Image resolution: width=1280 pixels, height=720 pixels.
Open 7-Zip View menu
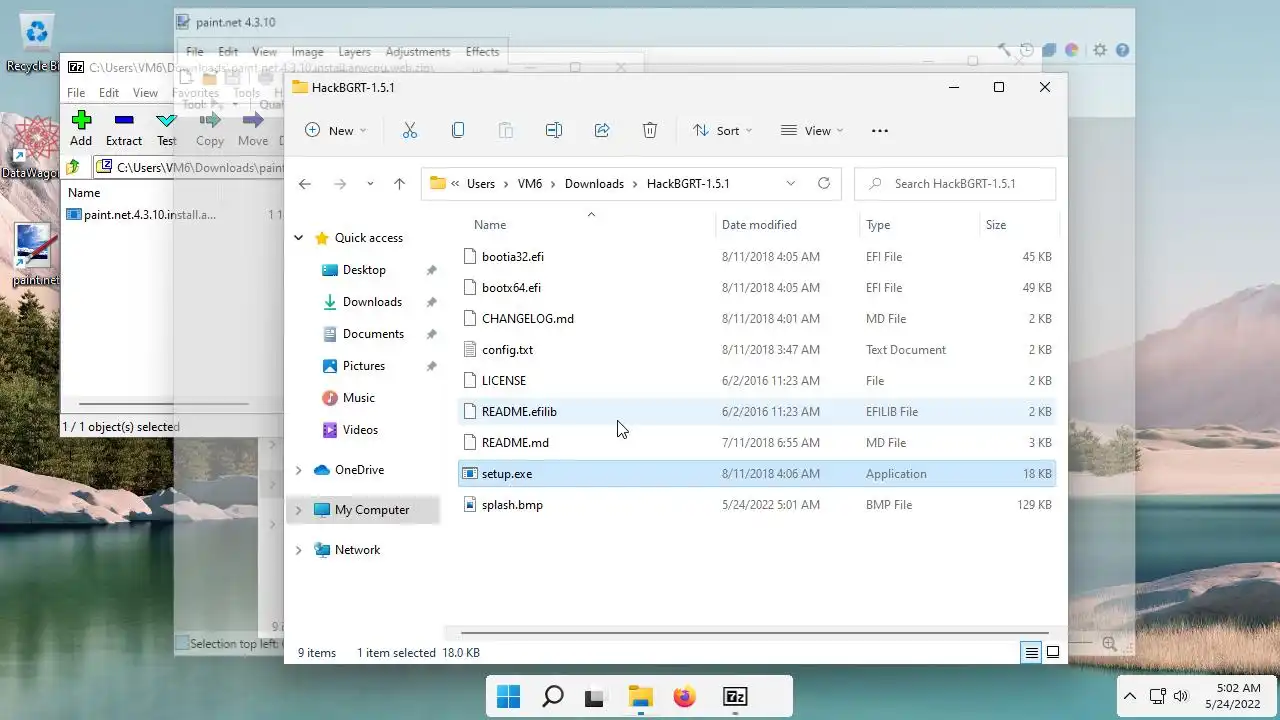(x=145, y=93)
